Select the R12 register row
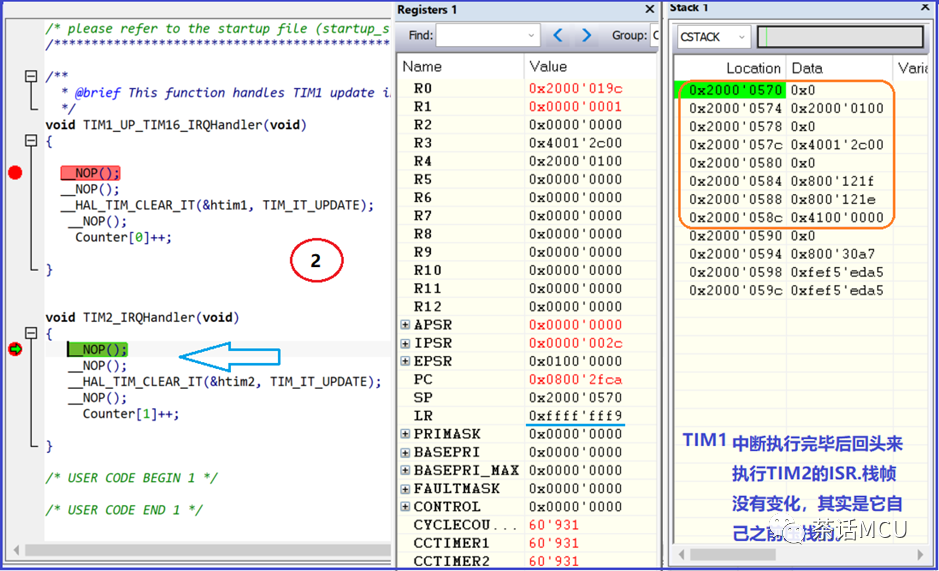Screen dimensions: 939x571 527,307
